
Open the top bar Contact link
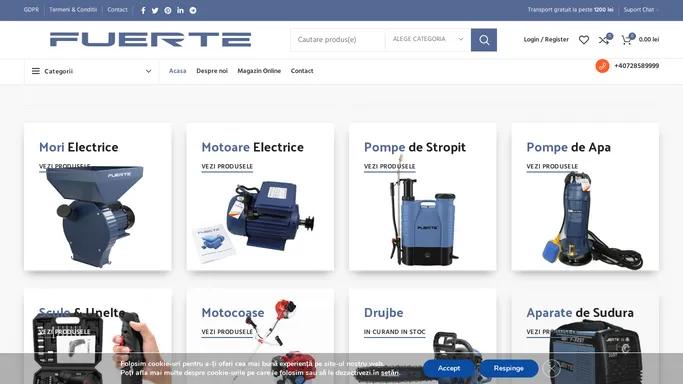[x=118, y=10]
